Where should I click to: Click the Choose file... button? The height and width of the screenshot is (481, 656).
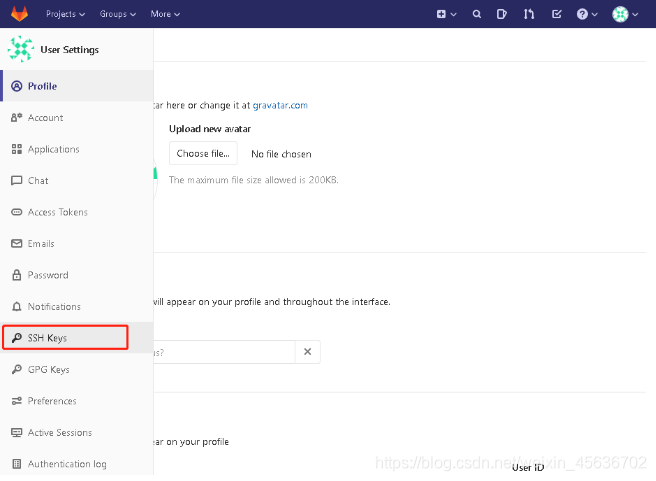tap(203, 153)
